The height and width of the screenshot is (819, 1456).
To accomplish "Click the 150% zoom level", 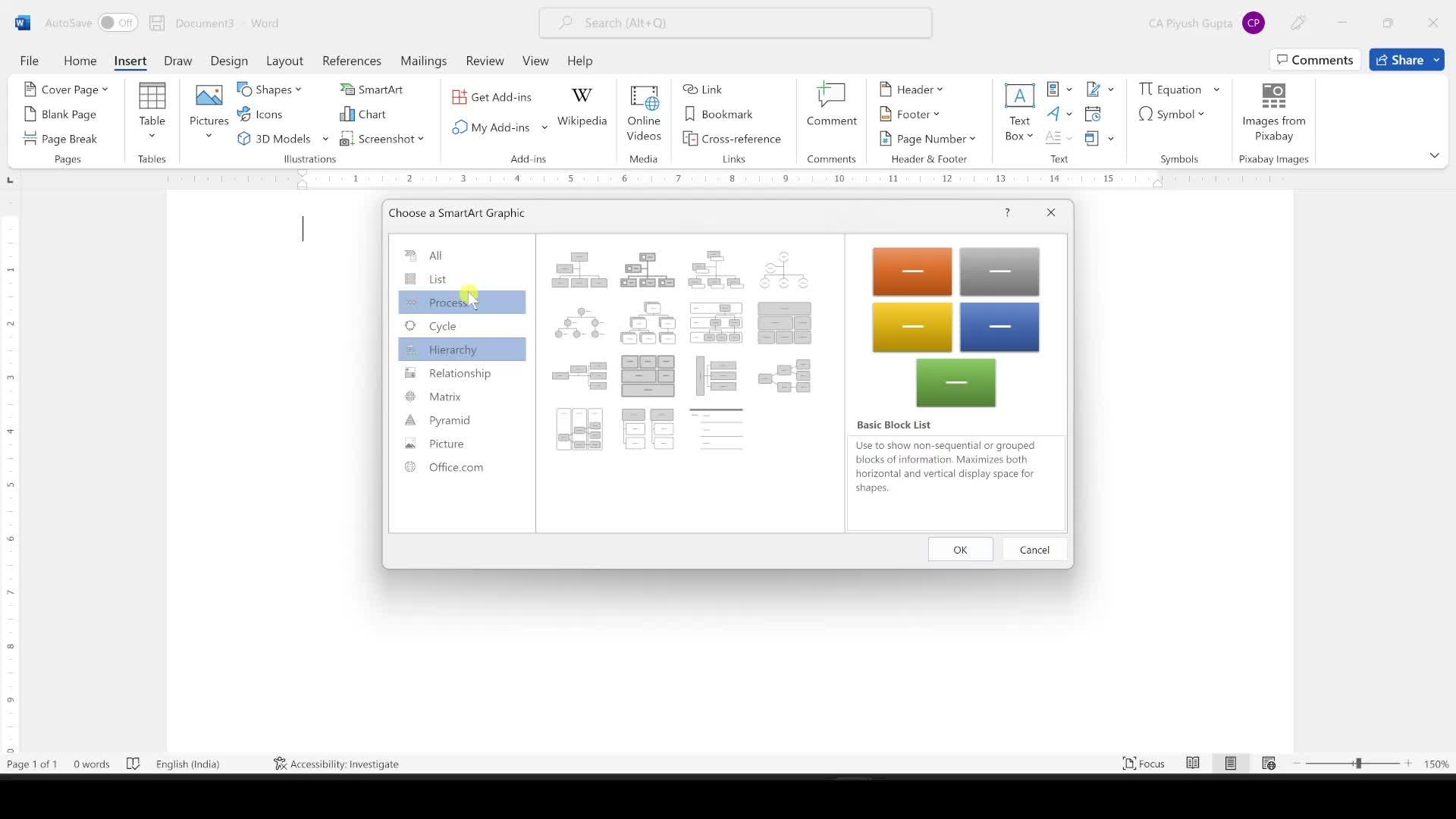I will (1436, 764).
